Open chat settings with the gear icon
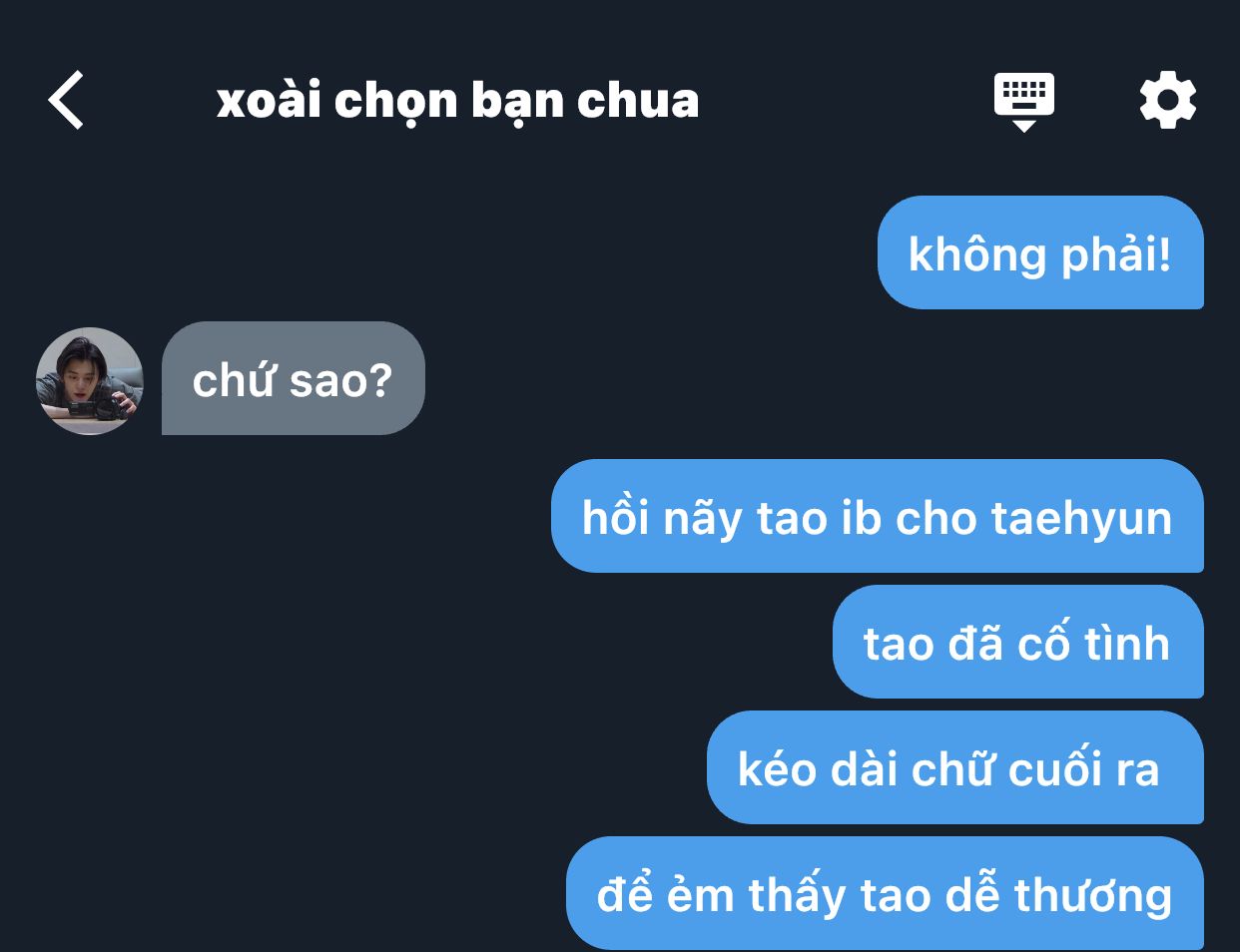 [x=1167, y=100]
